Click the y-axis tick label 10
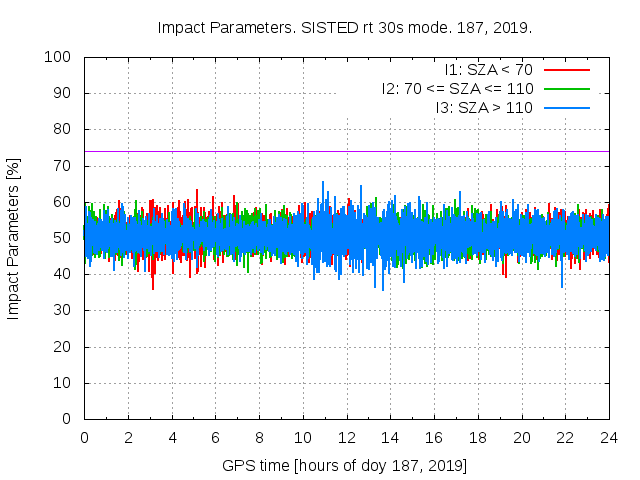This screenshot has width=640, height=480. coord(60,383)
